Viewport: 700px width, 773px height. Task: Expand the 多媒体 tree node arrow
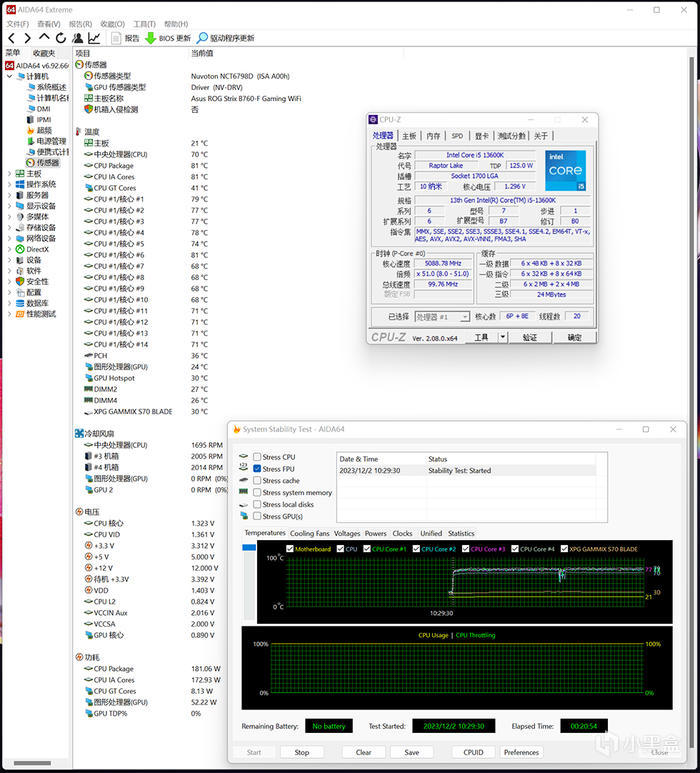point(9,217)
